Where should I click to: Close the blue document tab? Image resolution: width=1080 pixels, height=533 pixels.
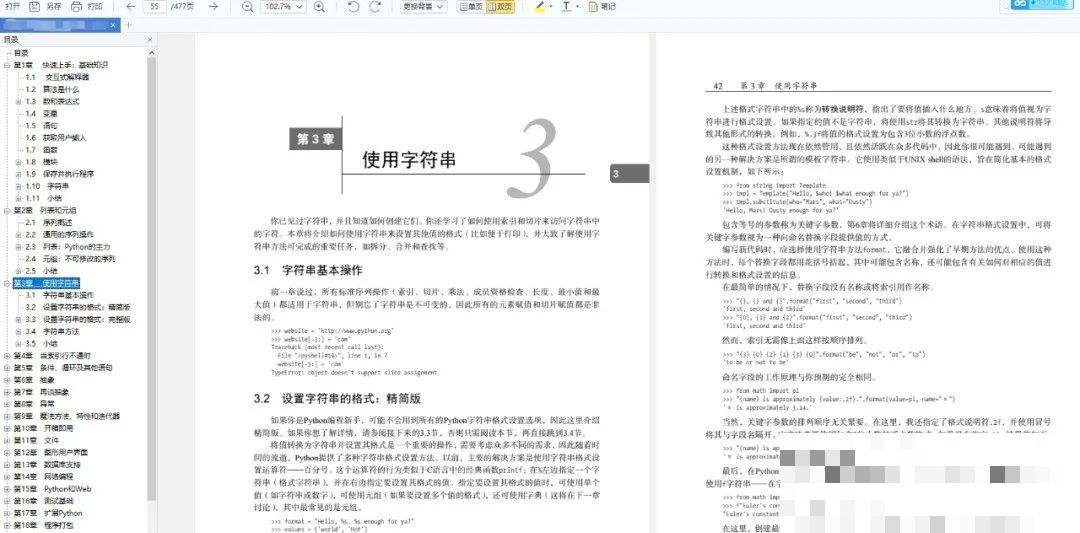(x=114, y=25)
